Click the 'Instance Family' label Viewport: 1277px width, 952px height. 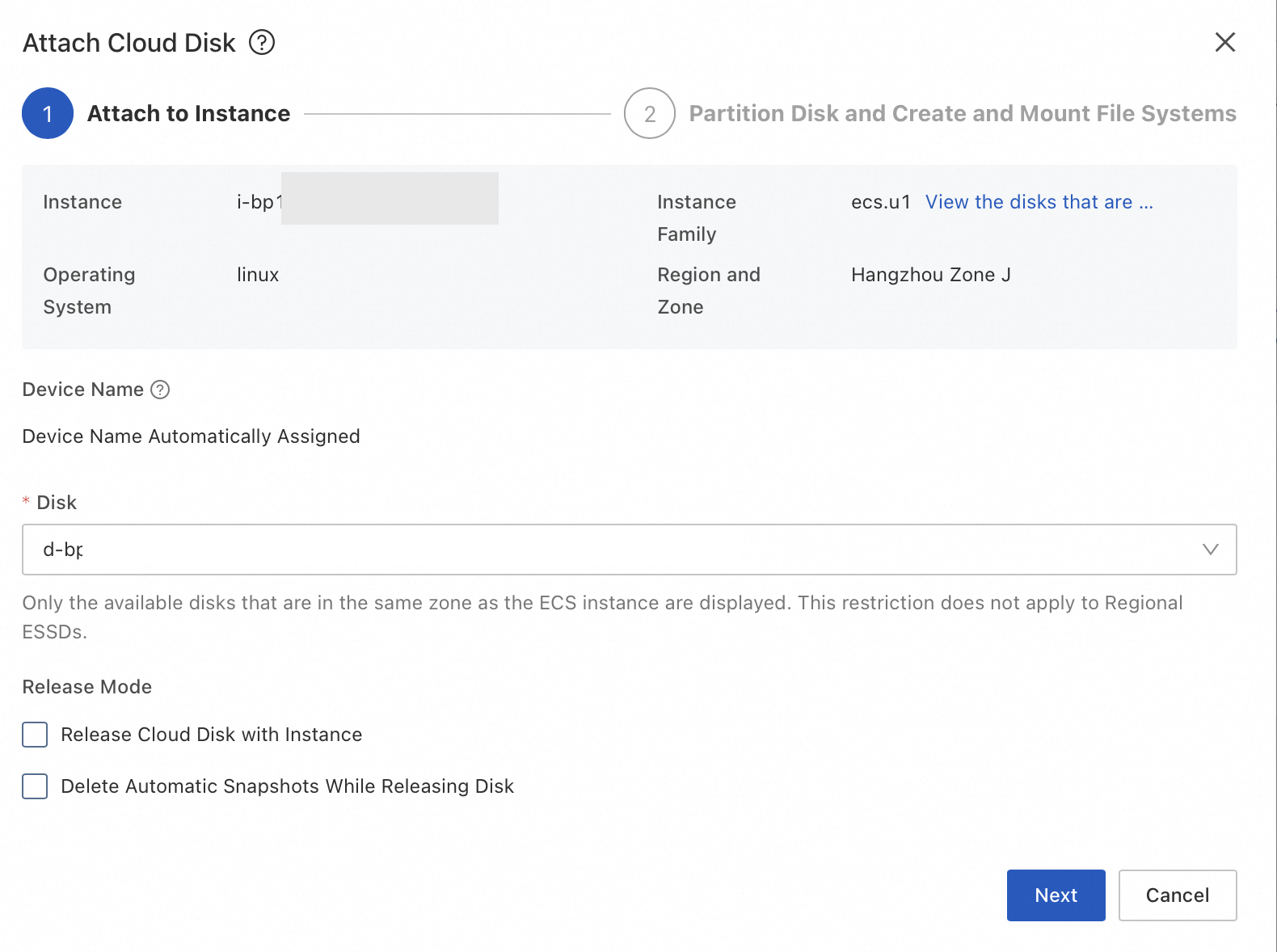click(x=697, y=218)
